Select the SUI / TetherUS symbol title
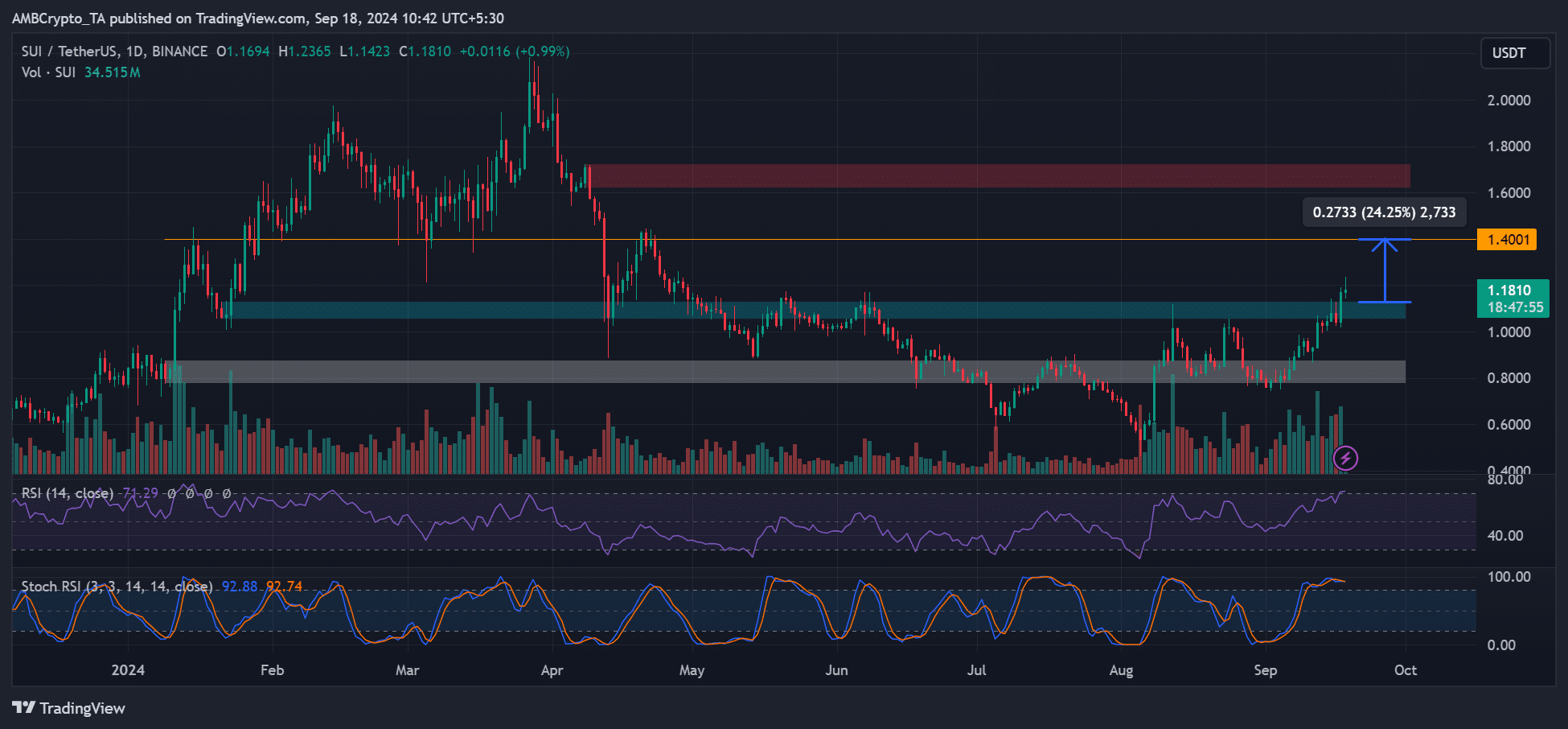The image size is (1568, 729). (x=114, y=51)
